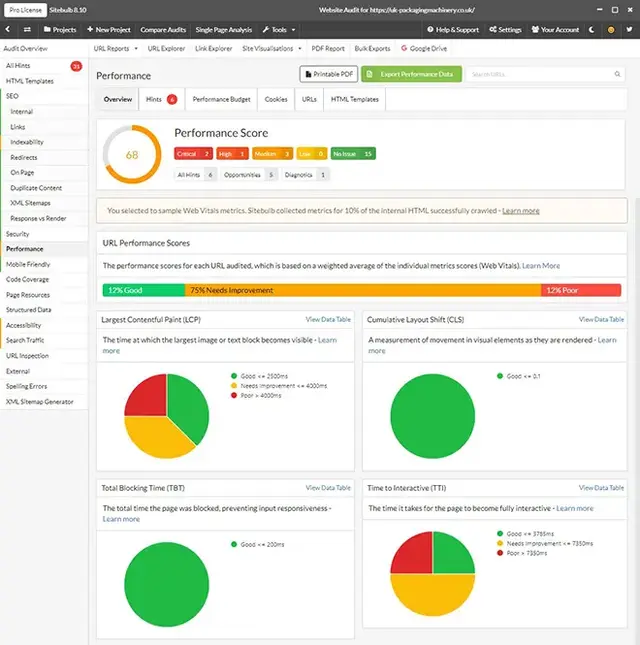Screen dimensions: 640x645
Task: Filter by Critical hints badge
Action: pyautogui.click(x=193, y=154)
